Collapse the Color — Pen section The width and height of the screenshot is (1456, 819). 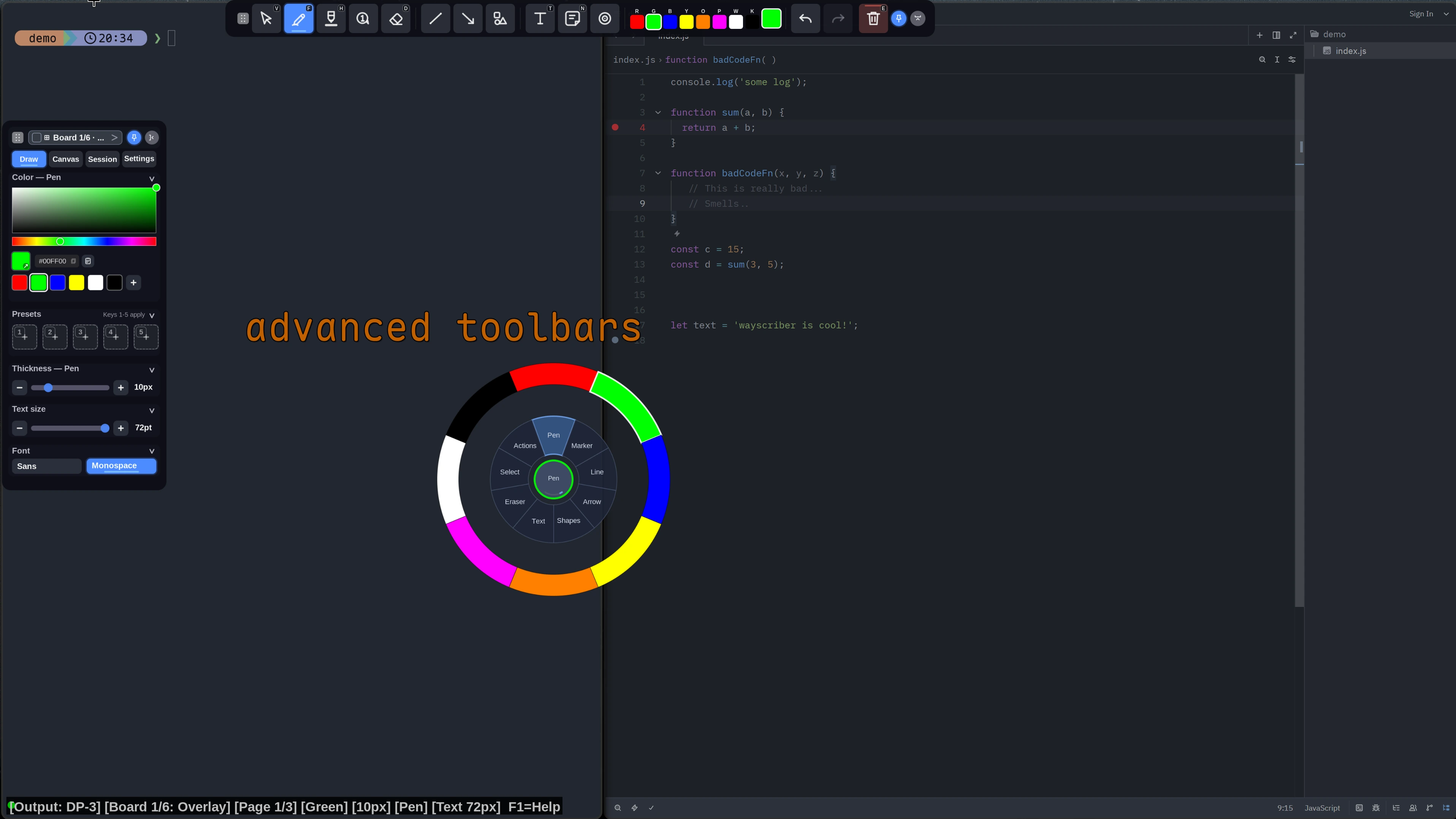pyautogui.click(x=152, y=179)
